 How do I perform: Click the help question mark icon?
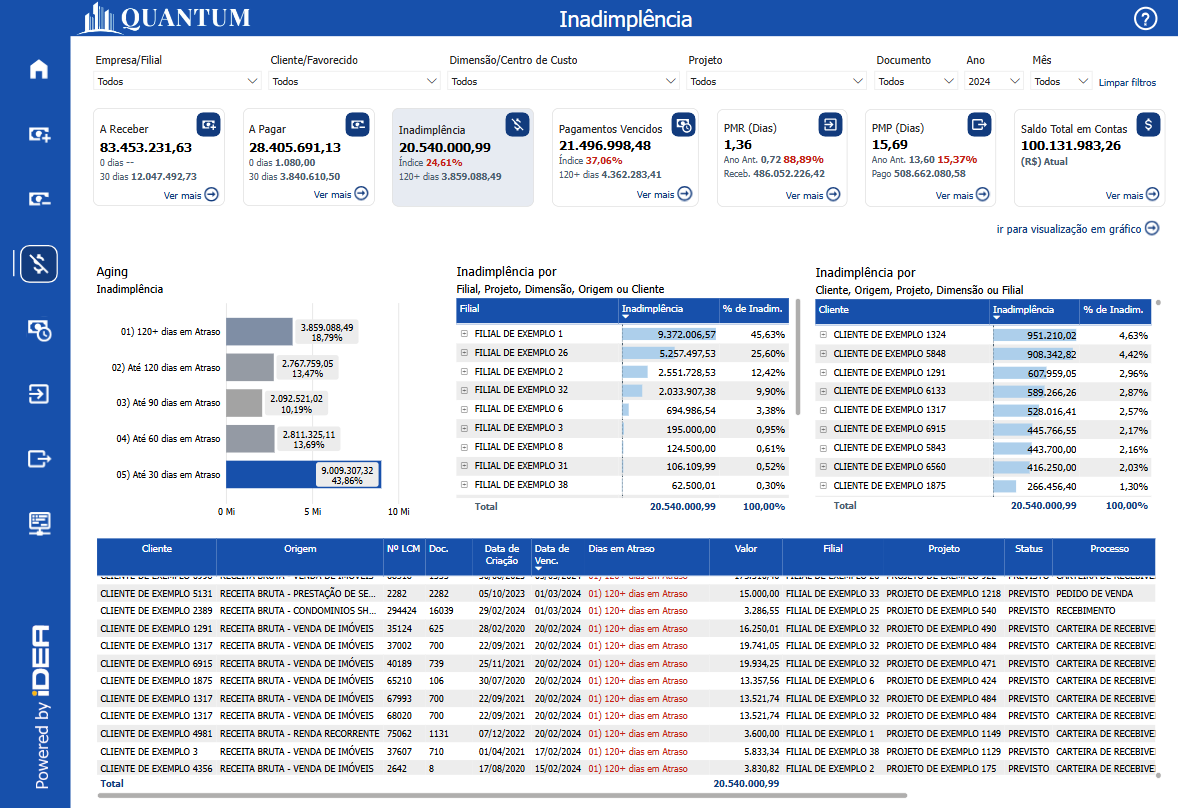click(x=1145, y=19)
